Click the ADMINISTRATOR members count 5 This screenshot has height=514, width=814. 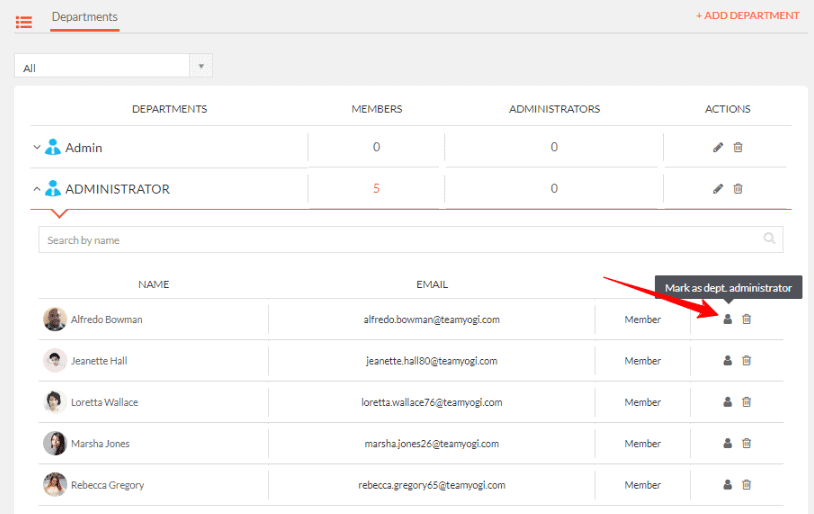tap(376, 188)
